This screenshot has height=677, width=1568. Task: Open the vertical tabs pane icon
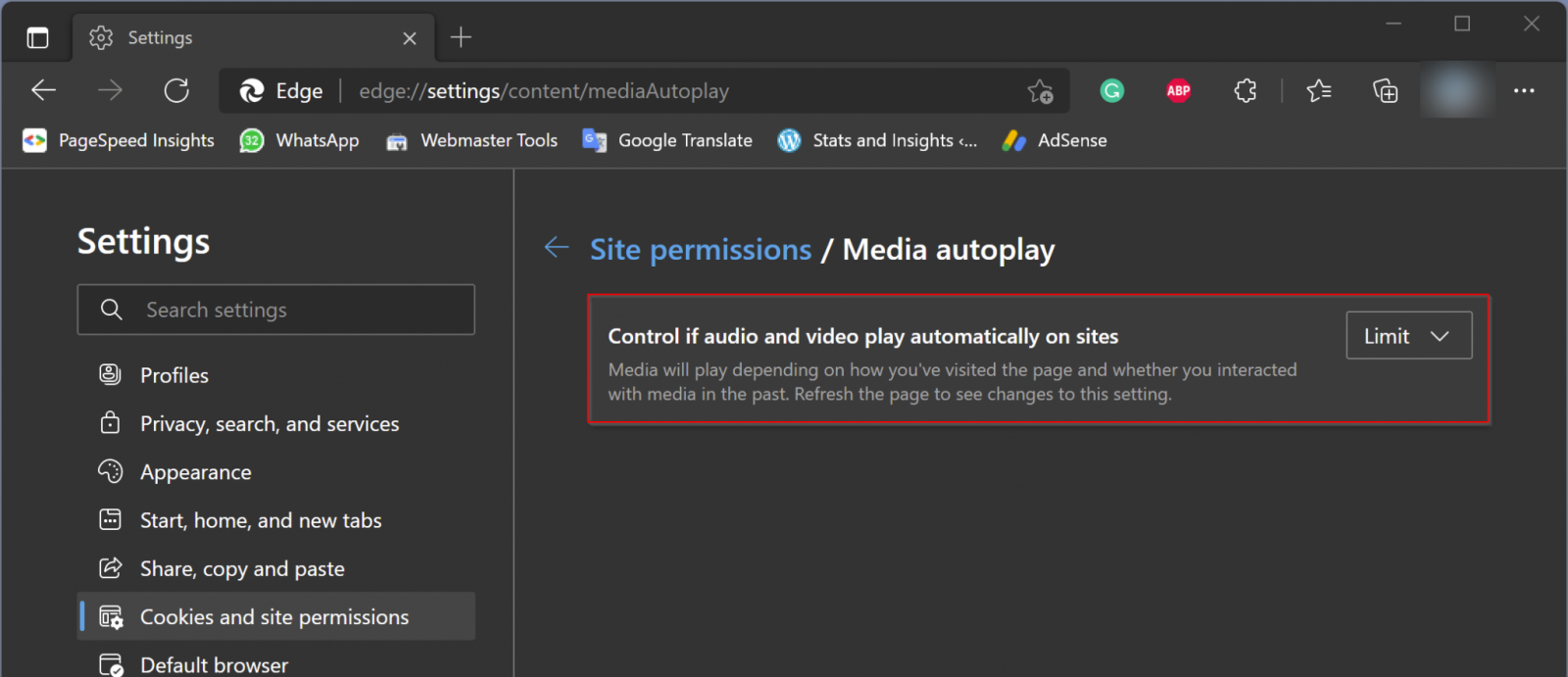[37, 38]
